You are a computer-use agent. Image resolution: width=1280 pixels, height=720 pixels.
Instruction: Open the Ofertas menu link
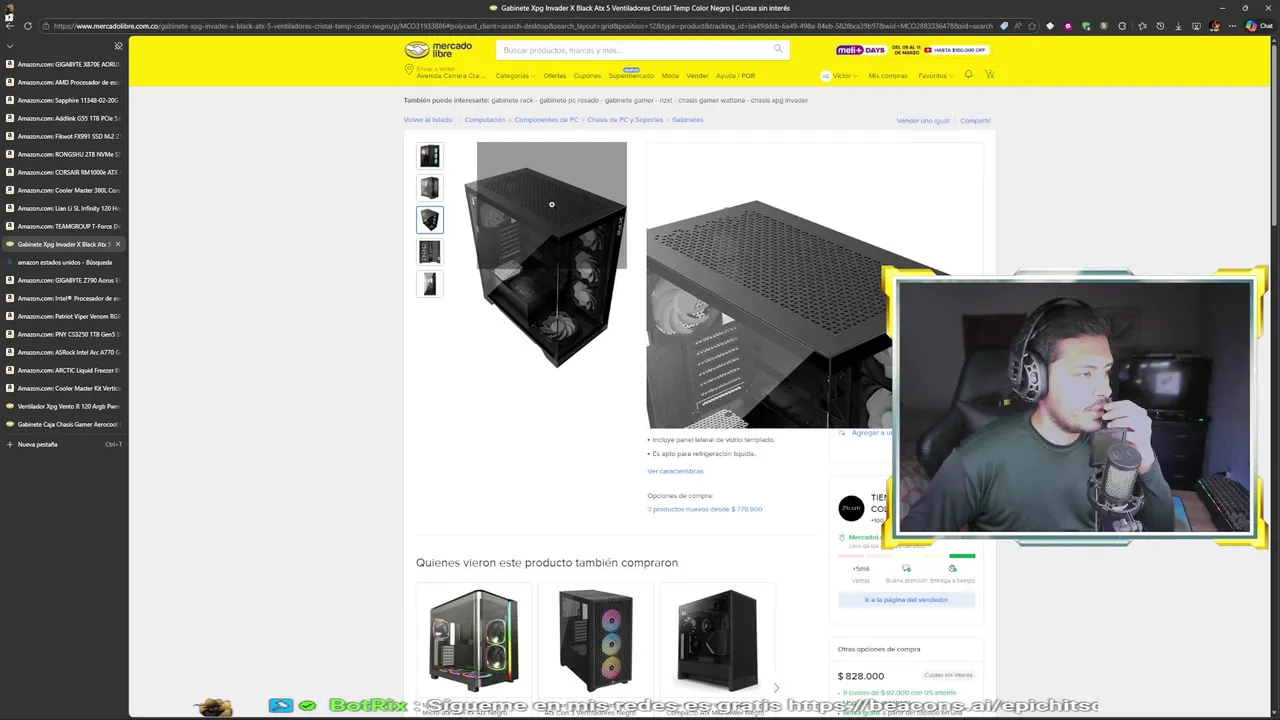tap(554, 76)
